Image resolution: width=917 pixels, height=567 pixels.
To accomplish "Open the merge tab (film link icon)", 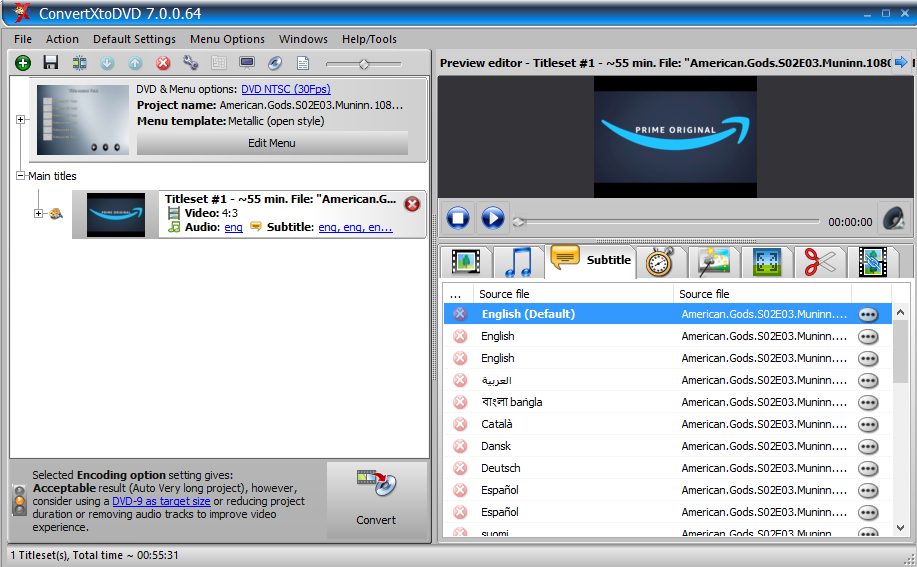I will pos(873,262).
